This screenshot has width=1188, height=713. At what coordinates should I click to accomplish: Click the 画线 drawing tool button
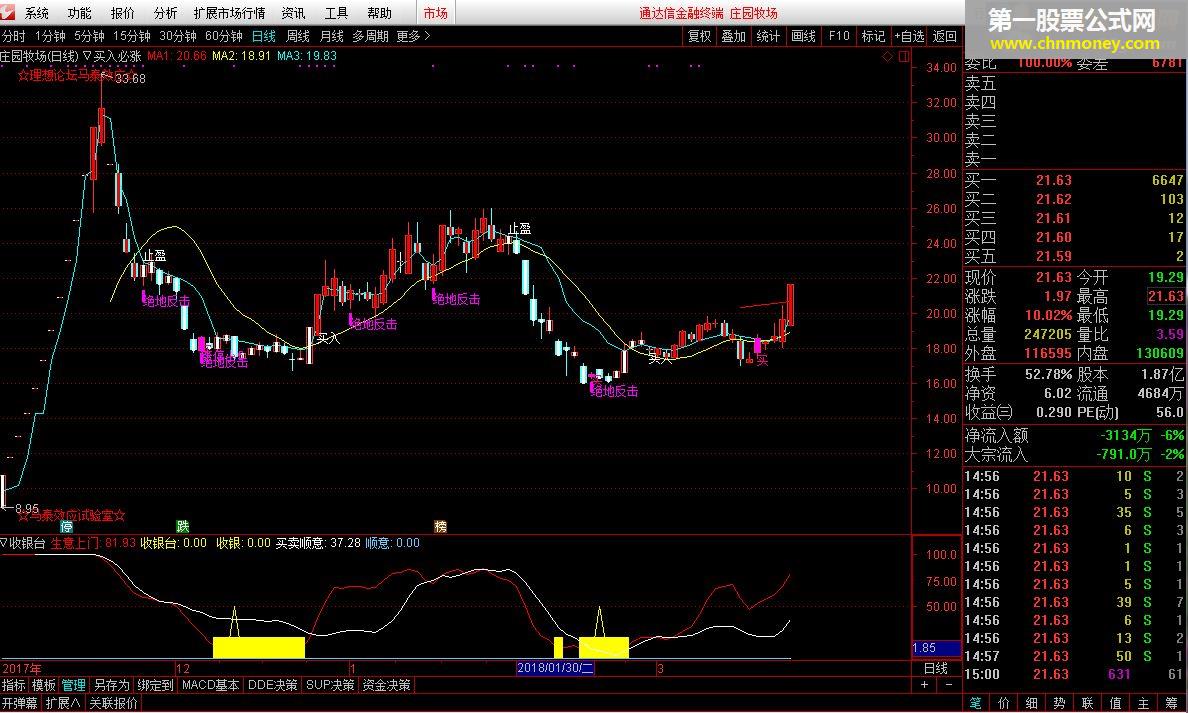[803, 36]
